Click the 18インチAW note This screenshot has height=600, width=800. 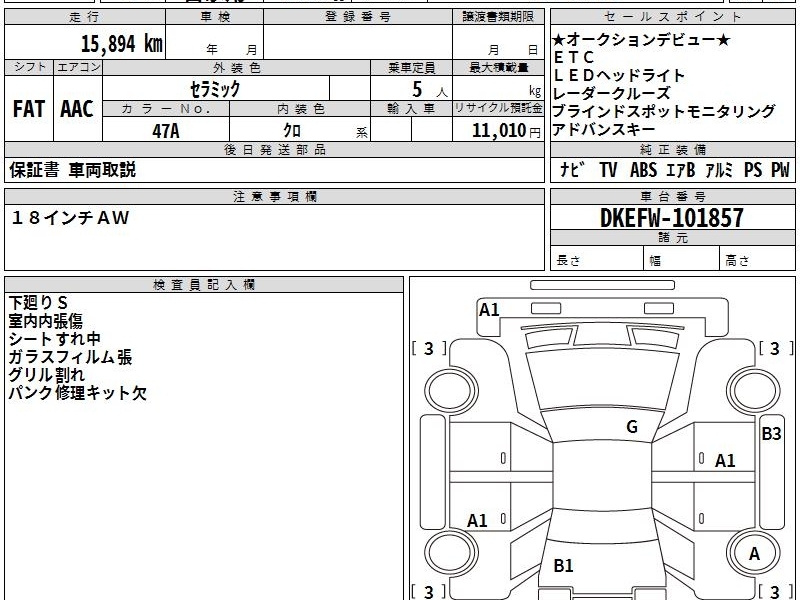[70, 218]
